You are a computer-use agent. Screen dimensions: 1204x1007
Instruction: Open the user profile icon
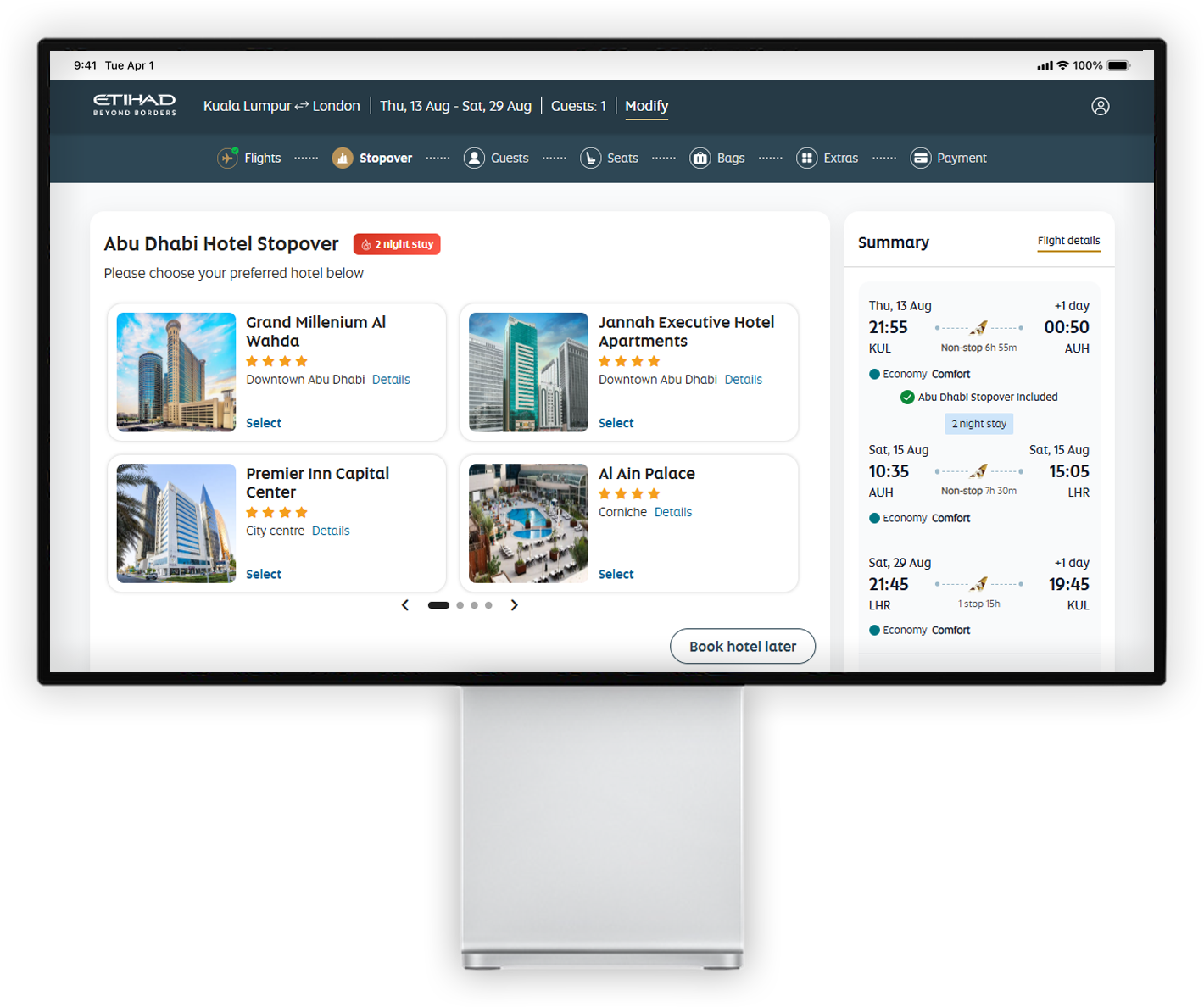(x=1101, y=106)
